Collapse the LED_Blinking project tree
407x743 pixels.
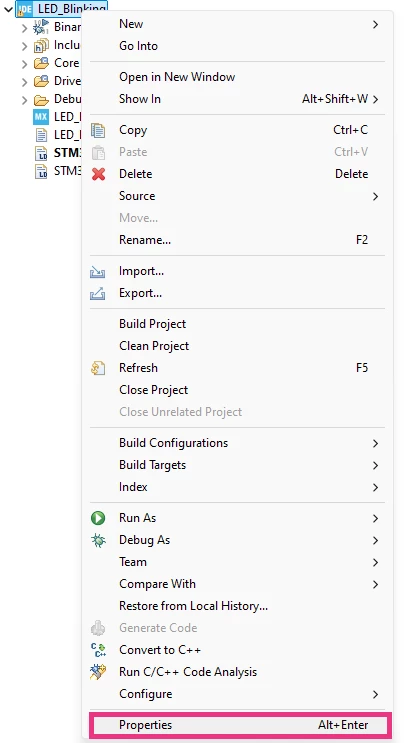(x=8, y=9)
